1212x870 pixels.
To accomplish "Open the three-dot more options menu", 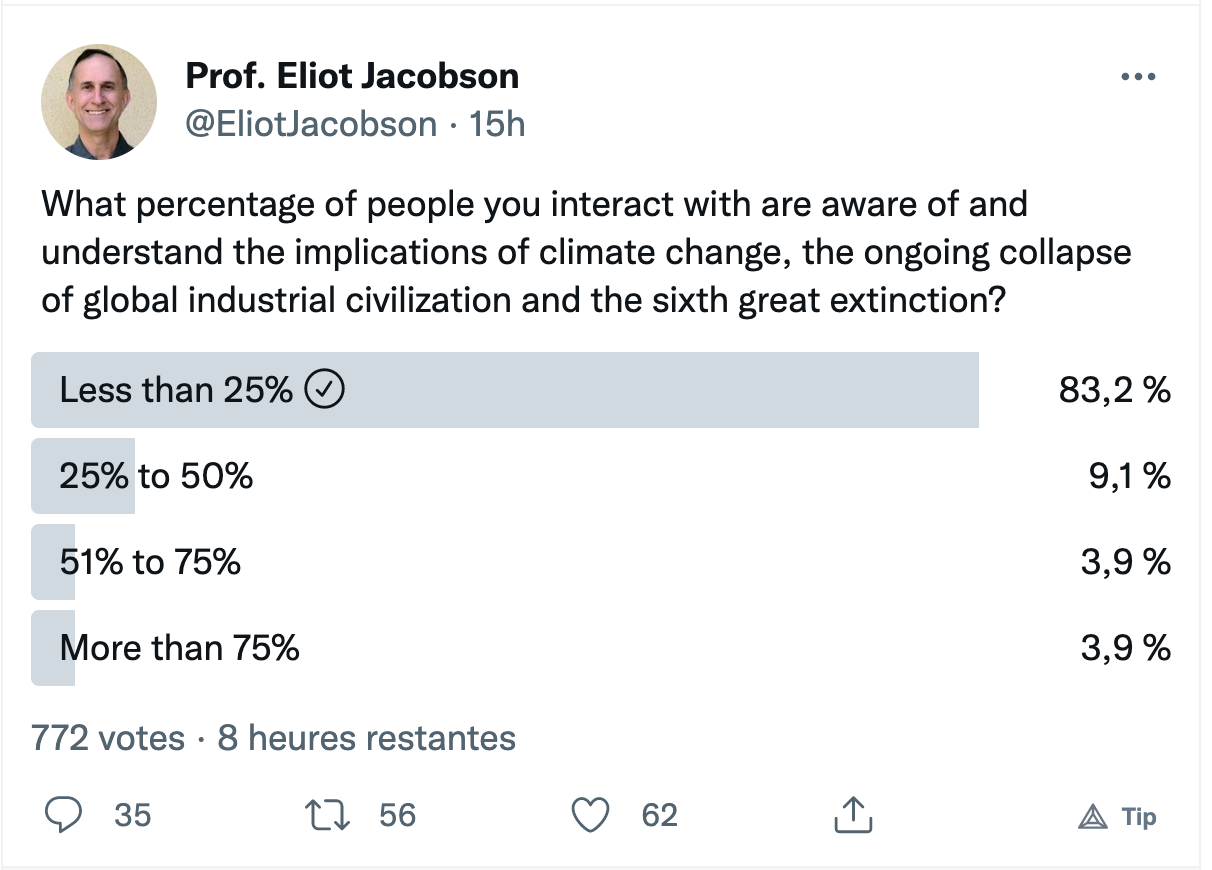I will 1138,77.
